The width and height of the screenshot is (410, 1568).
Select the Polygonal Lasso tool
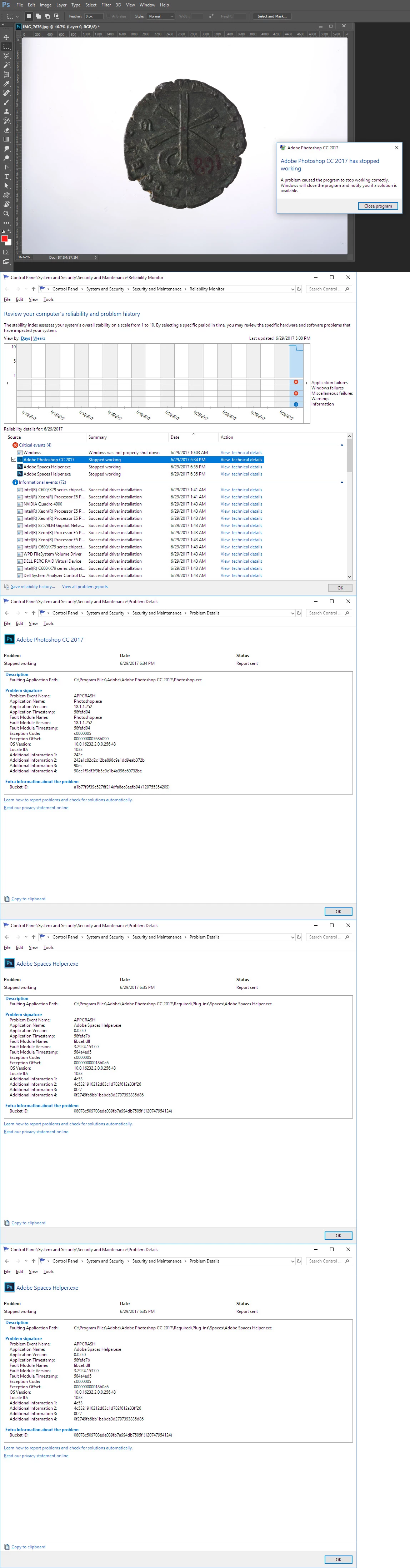7,55
